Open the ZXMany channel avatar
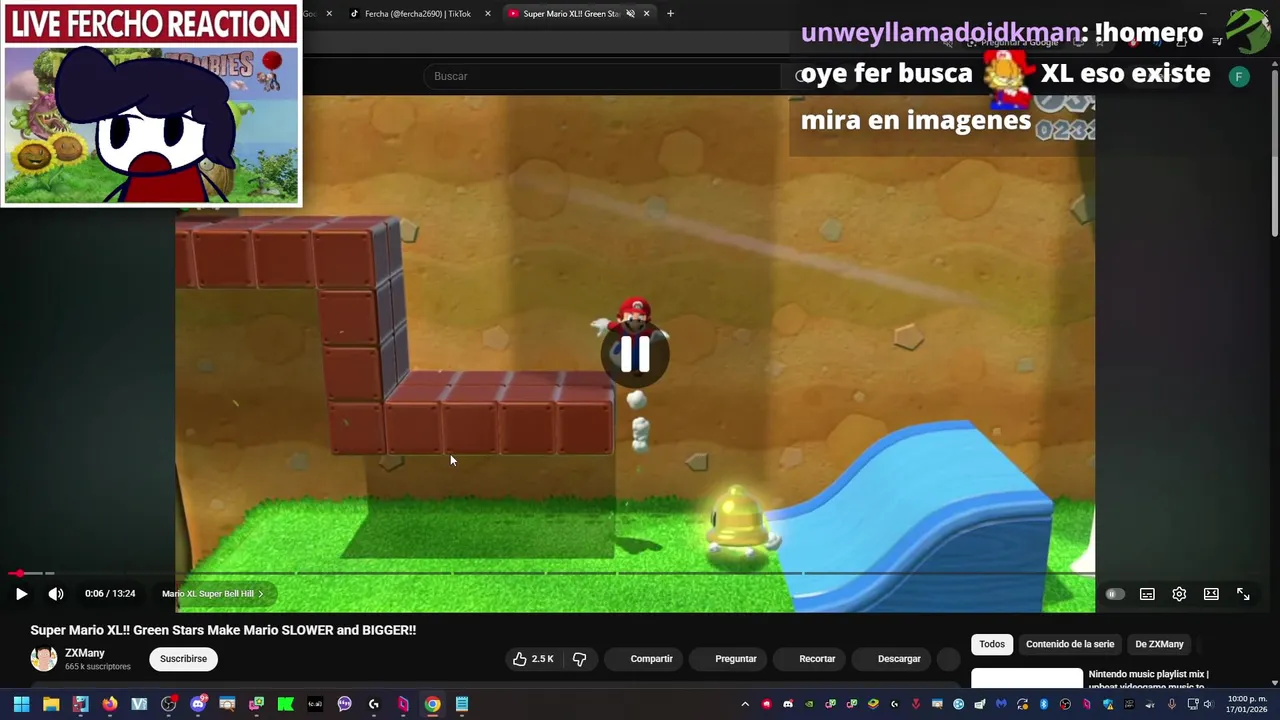The width and height of the screenshot is (1280, 720). point(44,658)
